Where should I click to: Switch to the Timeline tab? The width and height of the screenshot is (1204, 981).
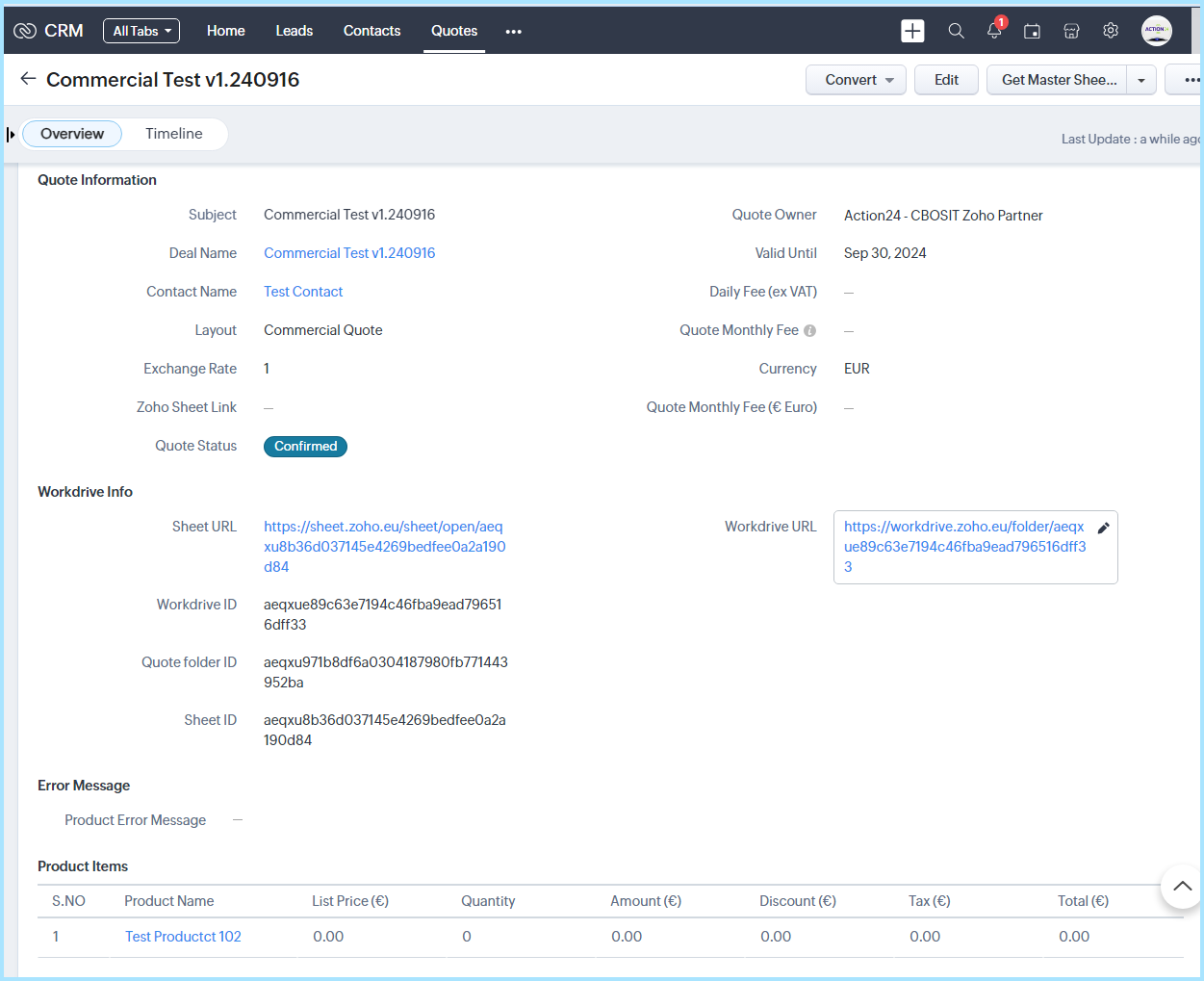click(x=173, y=134)
